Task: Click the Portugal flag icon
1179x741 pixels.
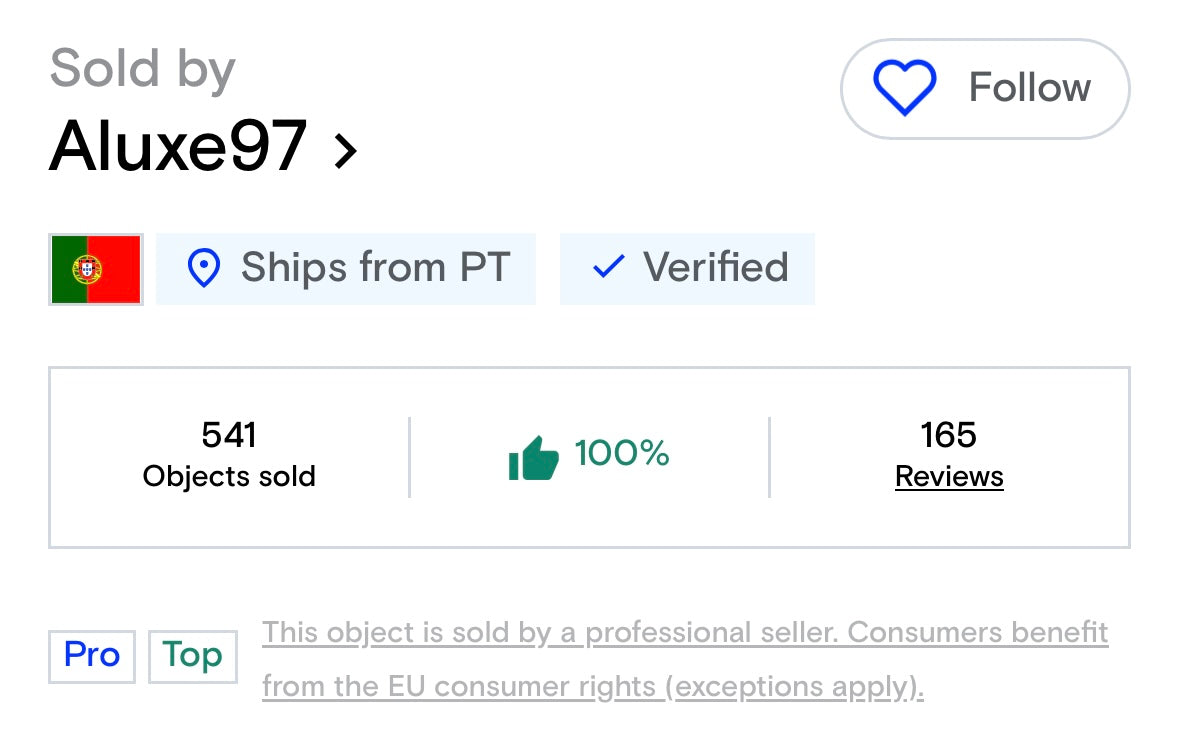Action: 96,269
